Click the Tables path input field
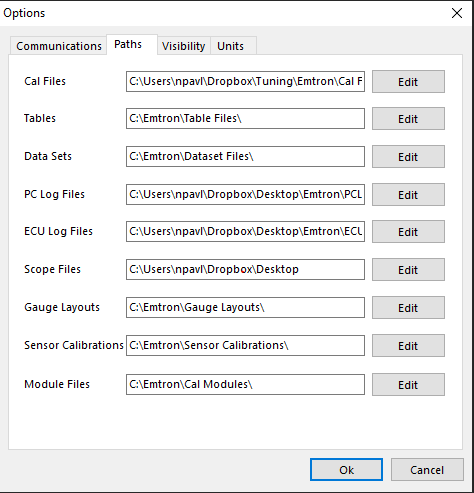This screenshot has height=493, width=474. pyautogui.click(x=245, y=118)
